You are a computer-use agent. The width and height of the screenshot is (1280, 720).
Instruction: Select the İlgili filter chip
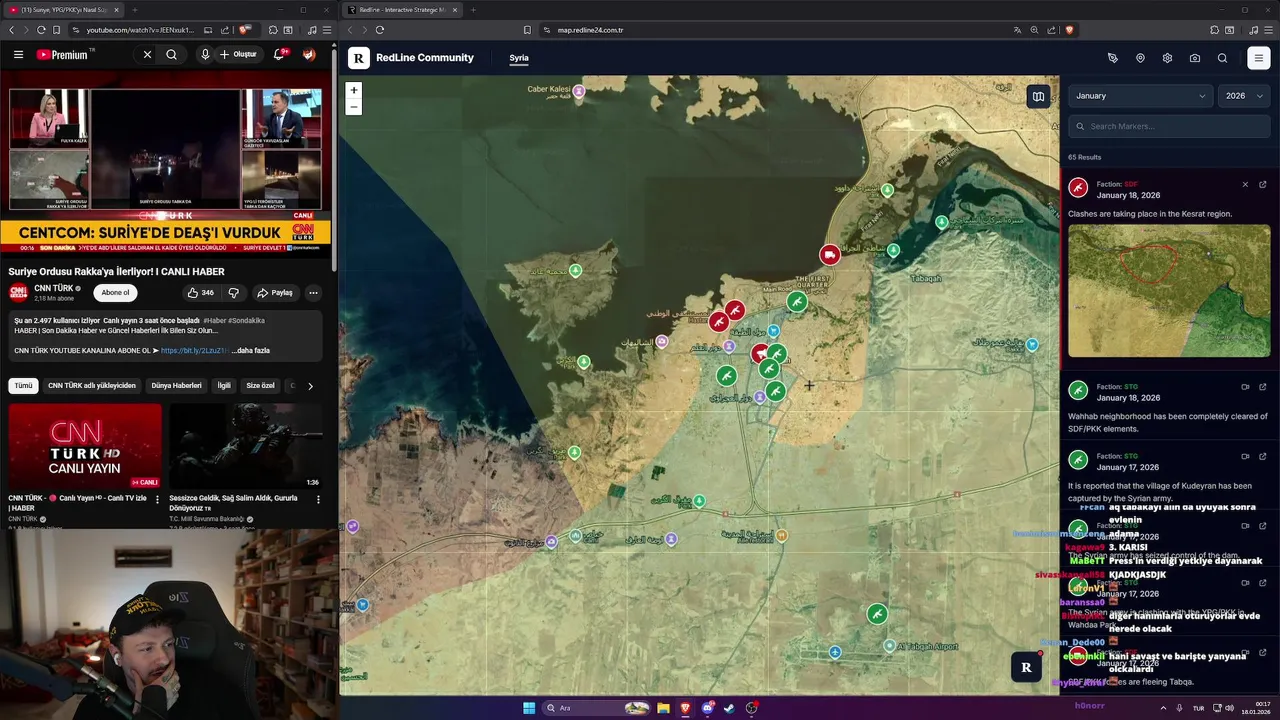pos(224,385)
